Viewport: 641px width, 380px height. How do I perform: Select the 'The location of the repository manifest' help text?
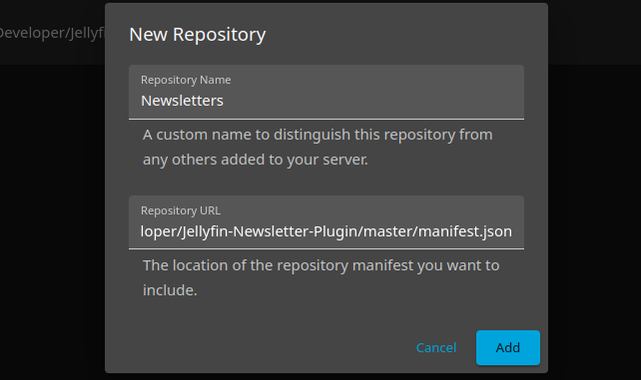click(x=321, y=278)
